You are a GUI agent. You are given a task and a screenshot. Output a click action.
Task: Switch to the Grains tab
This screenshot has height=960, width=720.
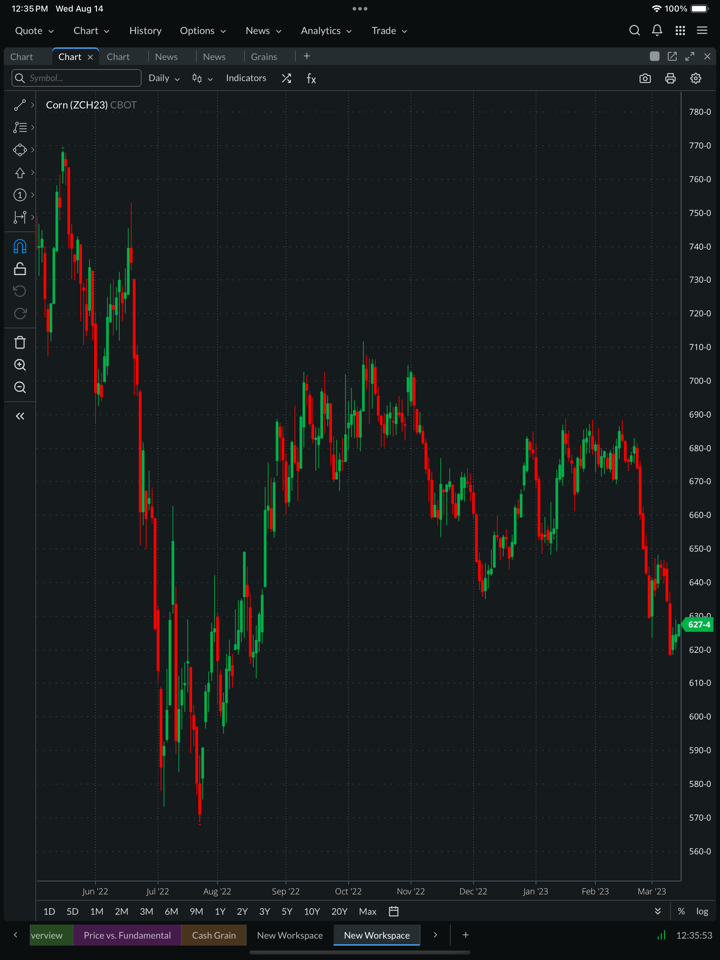264,57
